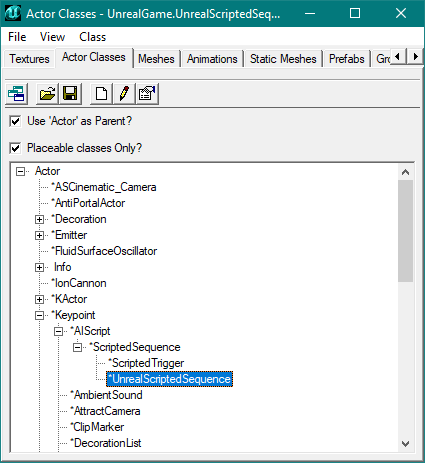Click the Unreal Editor icon in the title bar

[x=13, y=13]
